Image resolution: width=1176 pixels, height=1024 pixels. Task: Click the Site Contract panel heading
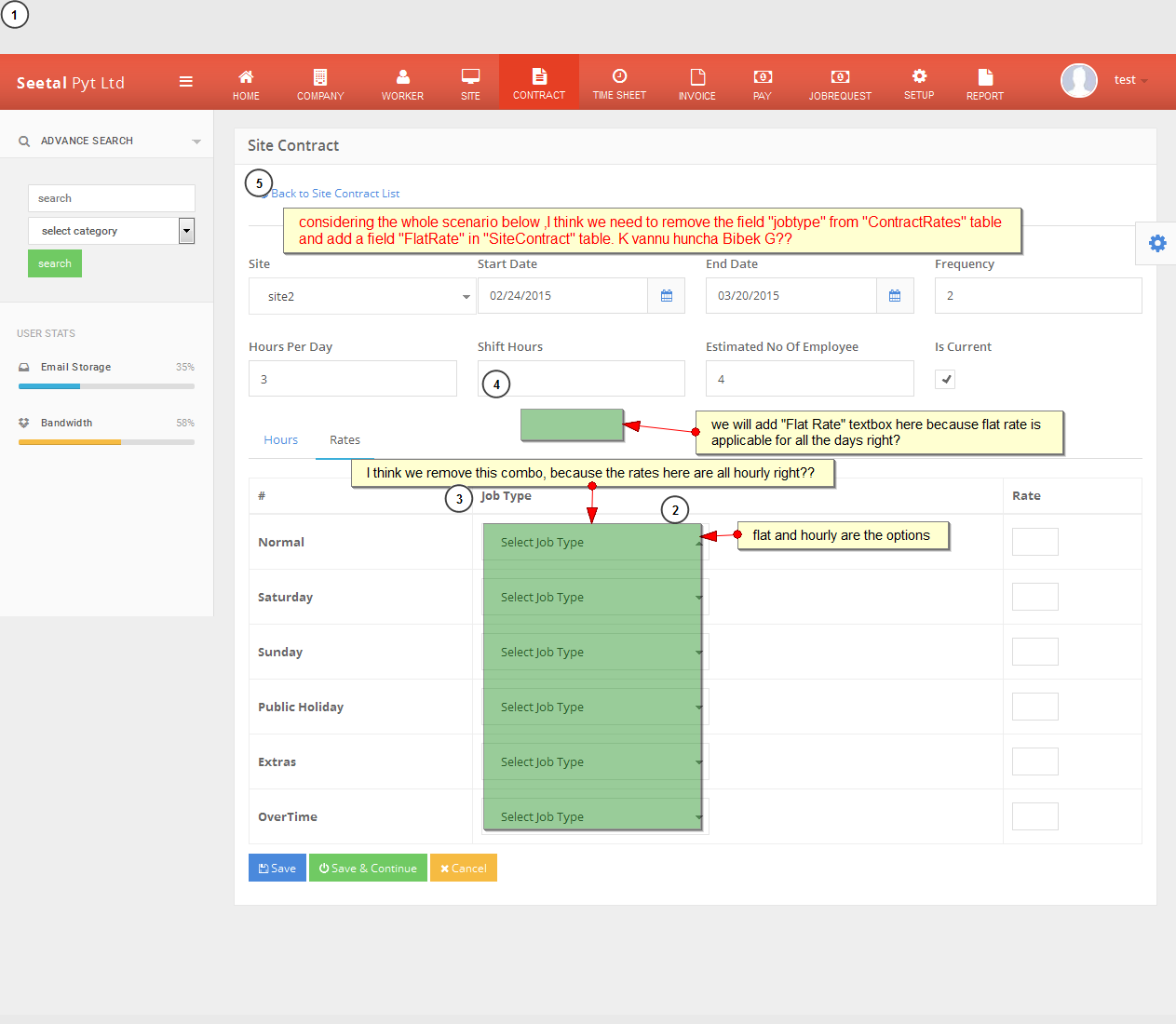(x=293, y=146)
